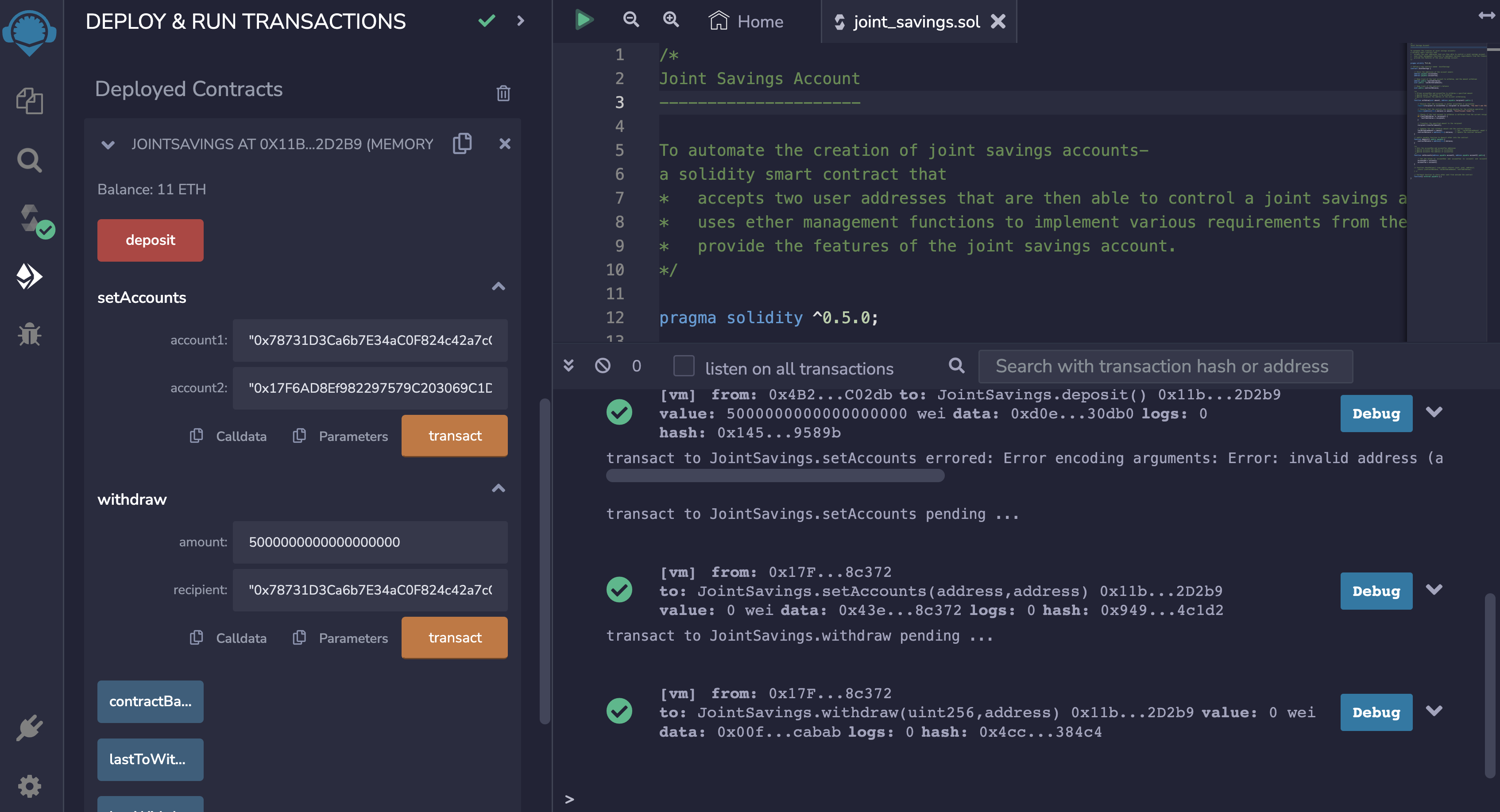
Task: Open the Debugger bug icon
Action: point(29,334)
